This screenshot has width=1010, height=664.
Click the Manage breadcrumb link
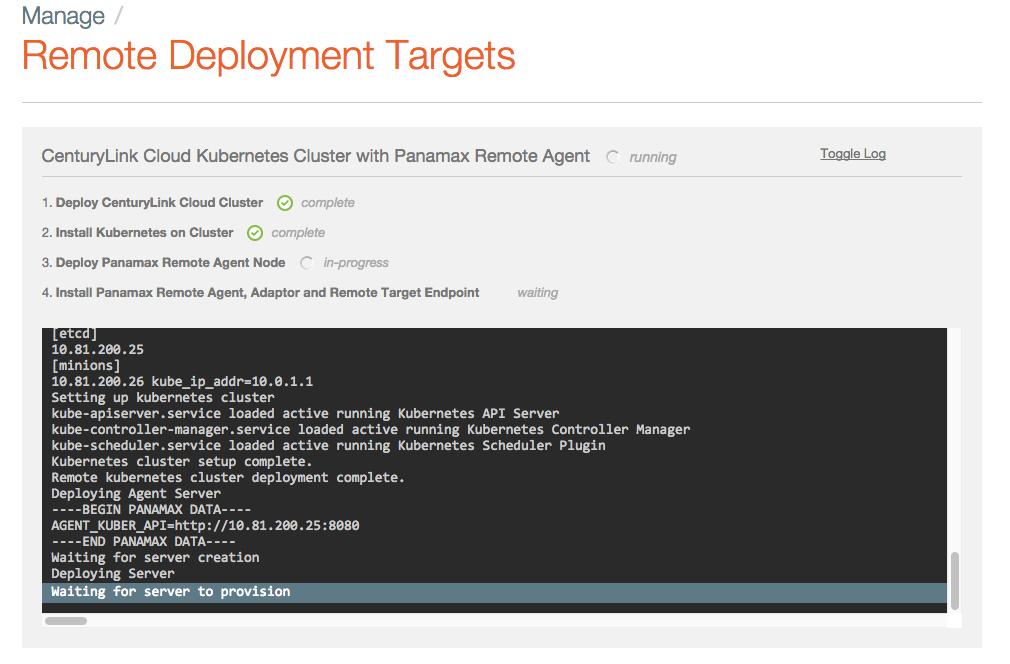point(63,16)
